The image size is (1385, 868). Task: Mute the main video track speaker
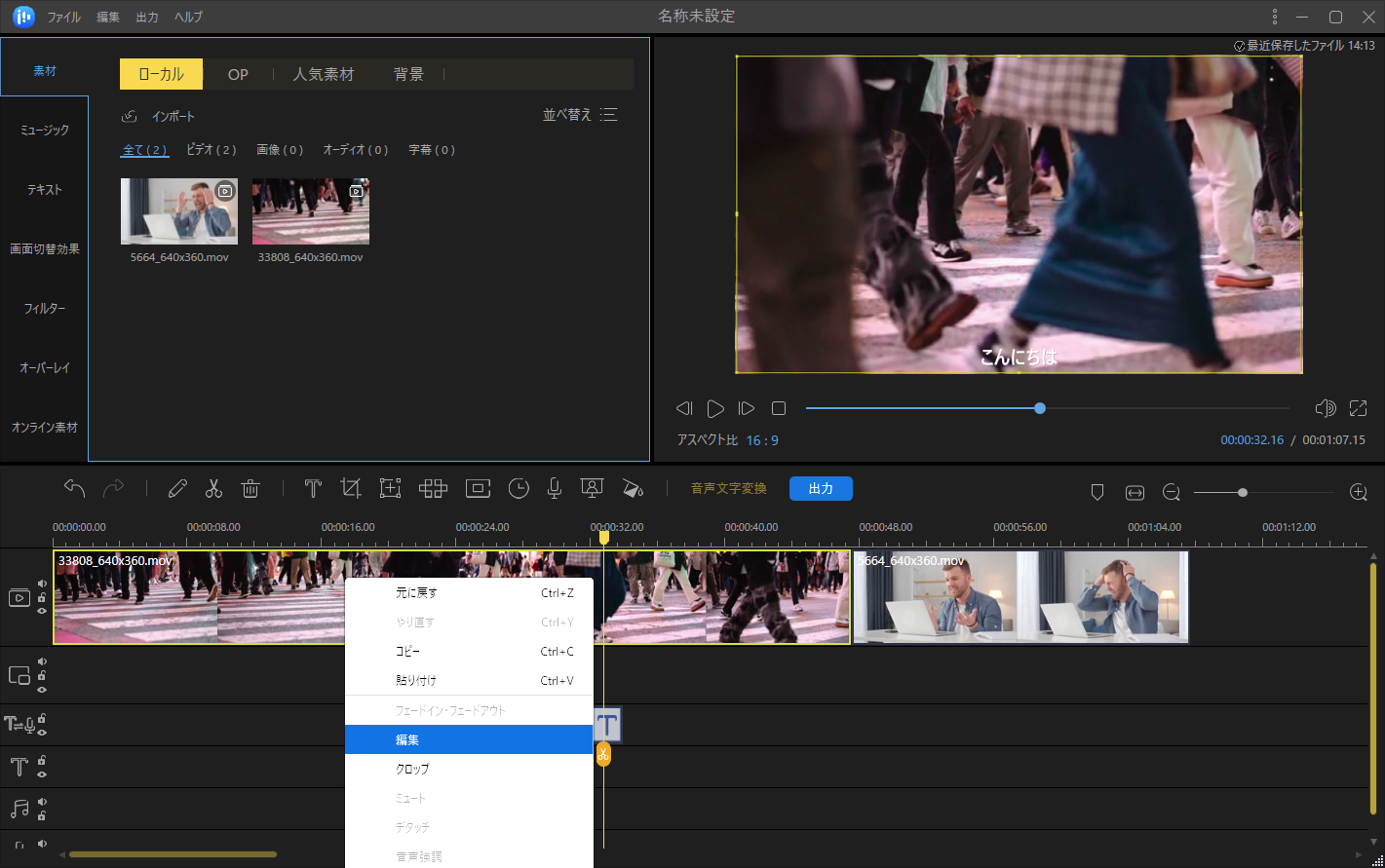[42, 584]
